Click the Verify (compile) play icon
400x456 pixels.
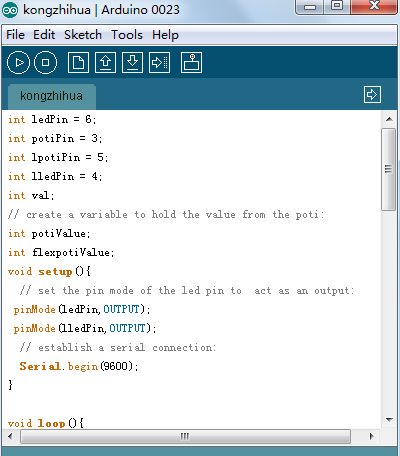click(x=18, y=62)
